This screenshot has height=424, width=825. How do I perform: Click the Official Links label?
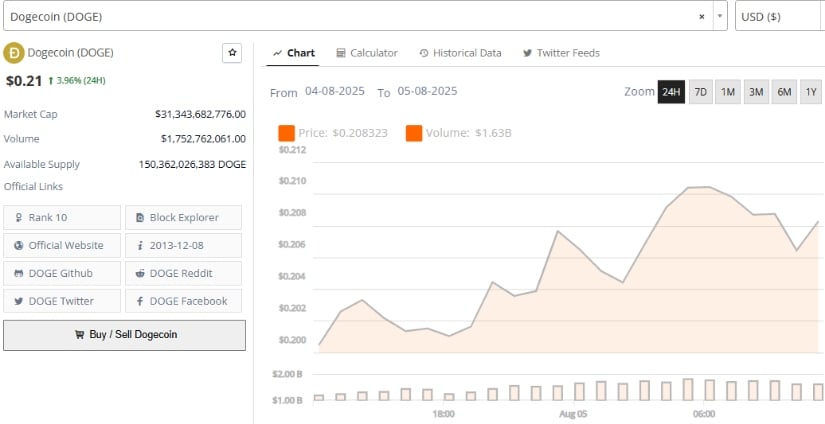click(33, 186)
